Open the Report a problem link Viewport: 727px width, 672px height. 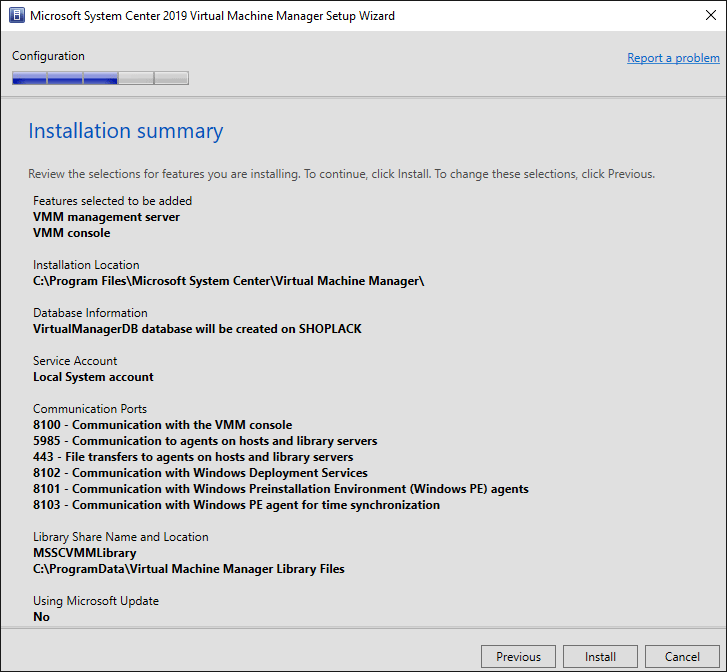coord(673,58)
